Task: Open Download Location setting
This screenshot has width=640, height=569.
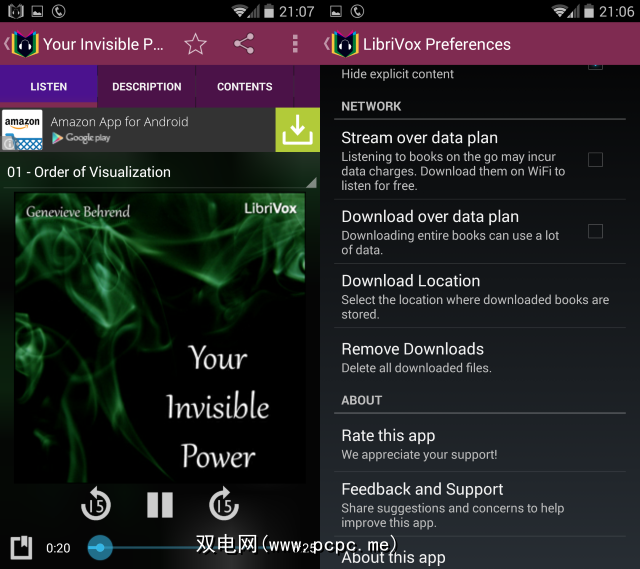Action: click(480, 296)
